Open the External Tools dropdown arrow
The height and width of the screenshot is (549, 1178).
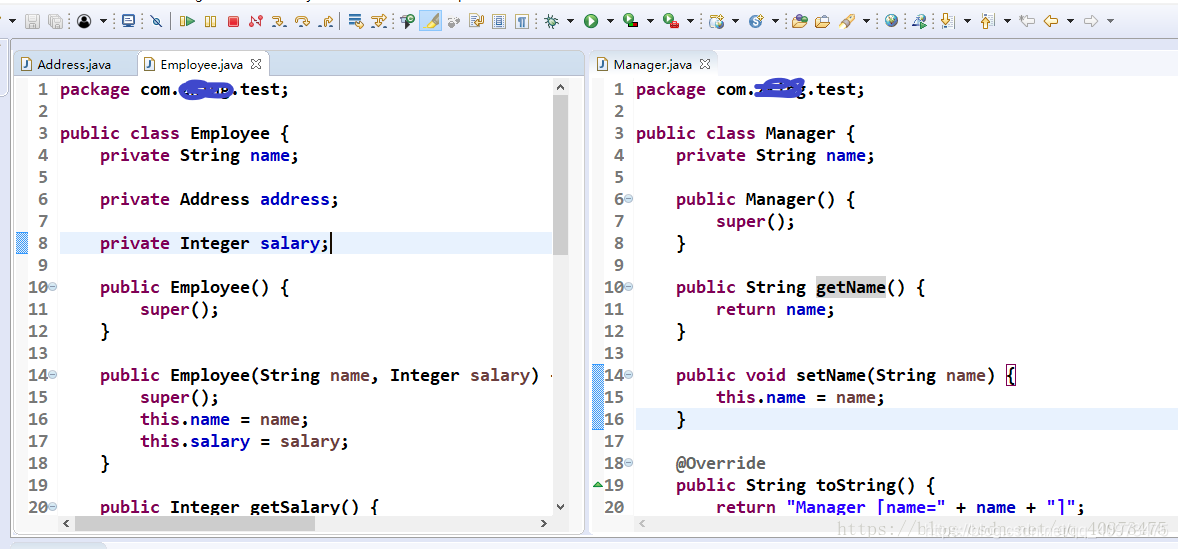[690, 22]
